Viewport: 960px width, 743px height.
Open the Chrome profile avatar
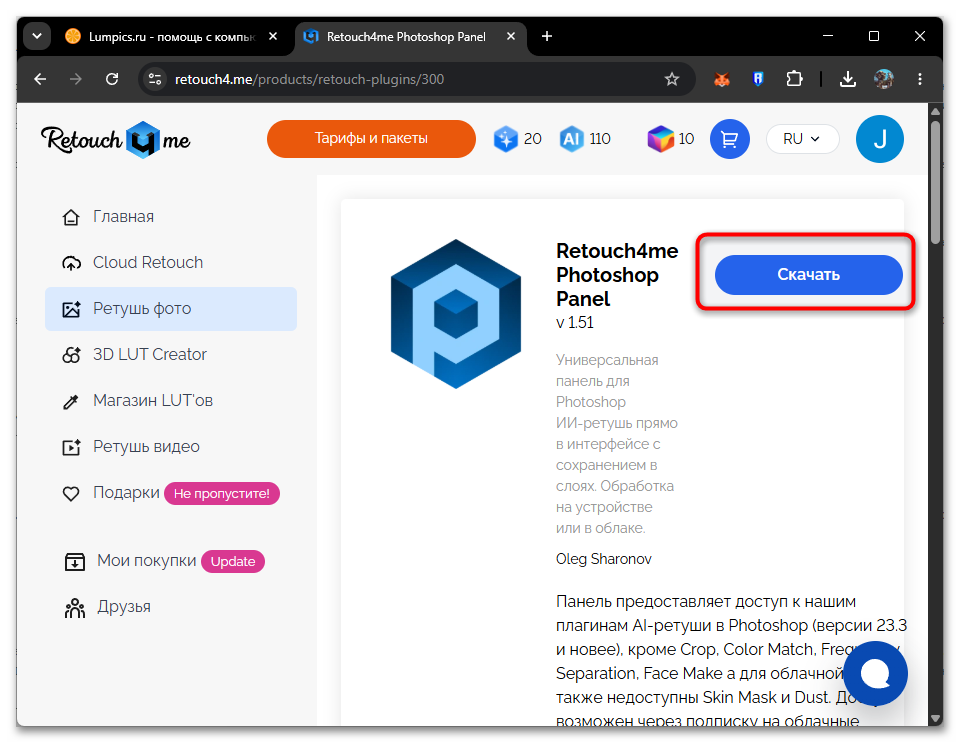[883, 79]
